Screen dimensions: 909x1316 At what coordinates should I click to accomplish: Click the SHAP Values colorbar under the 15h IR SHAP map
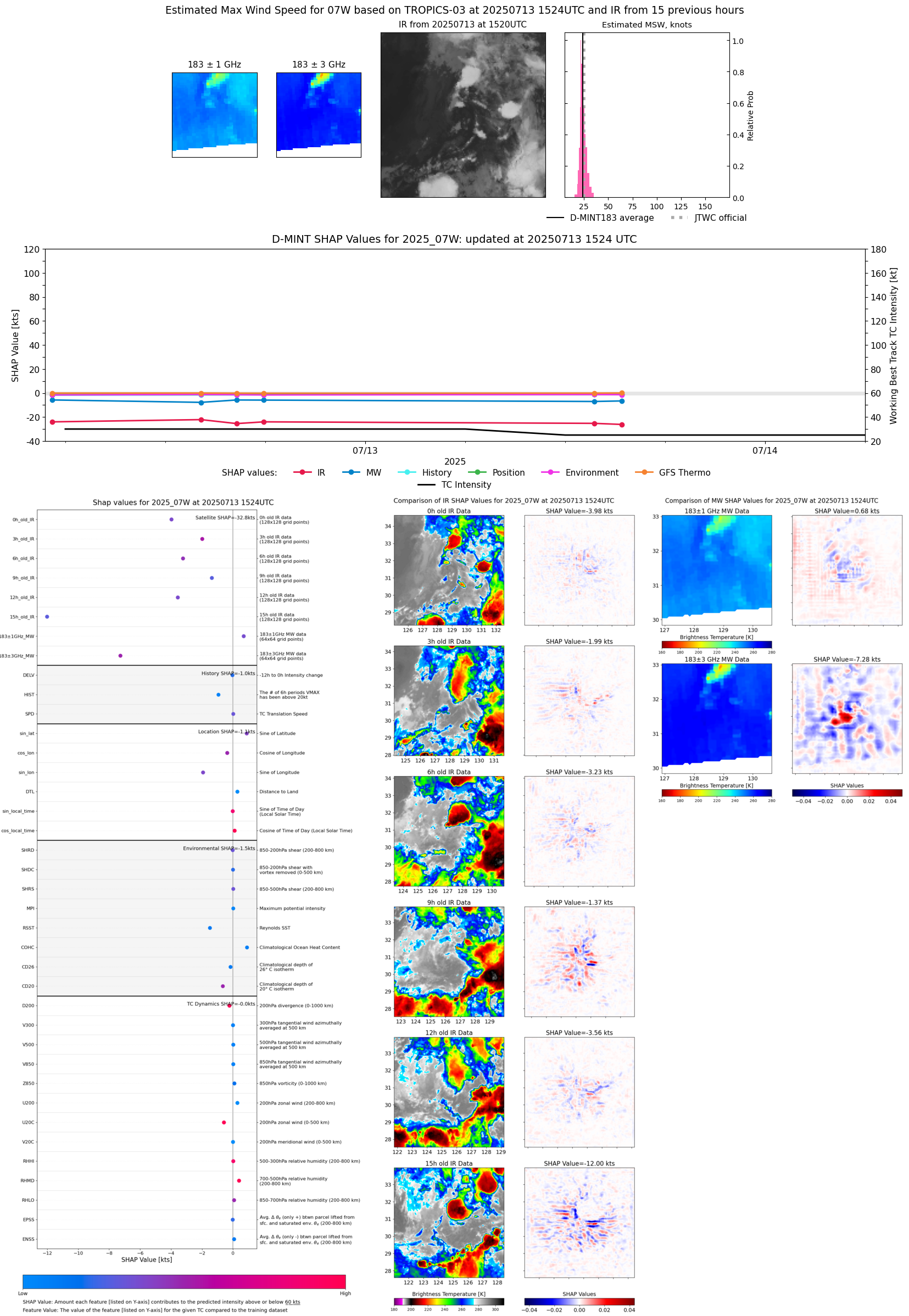(579, 1301)
